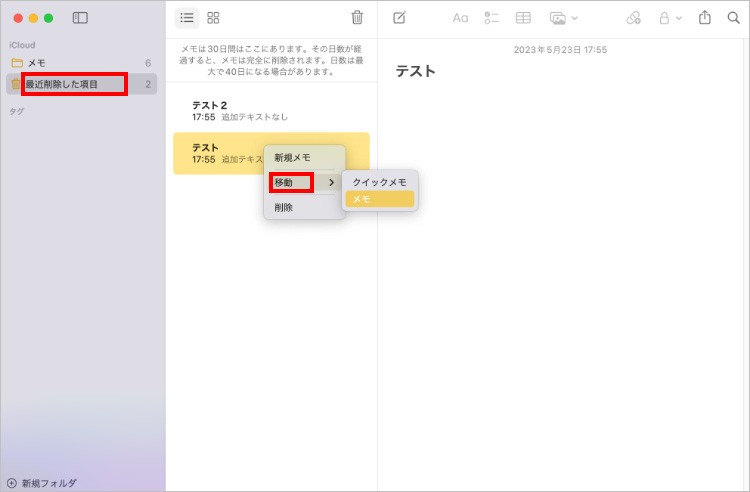Choose 移動 from context menu

click(304, 182)
